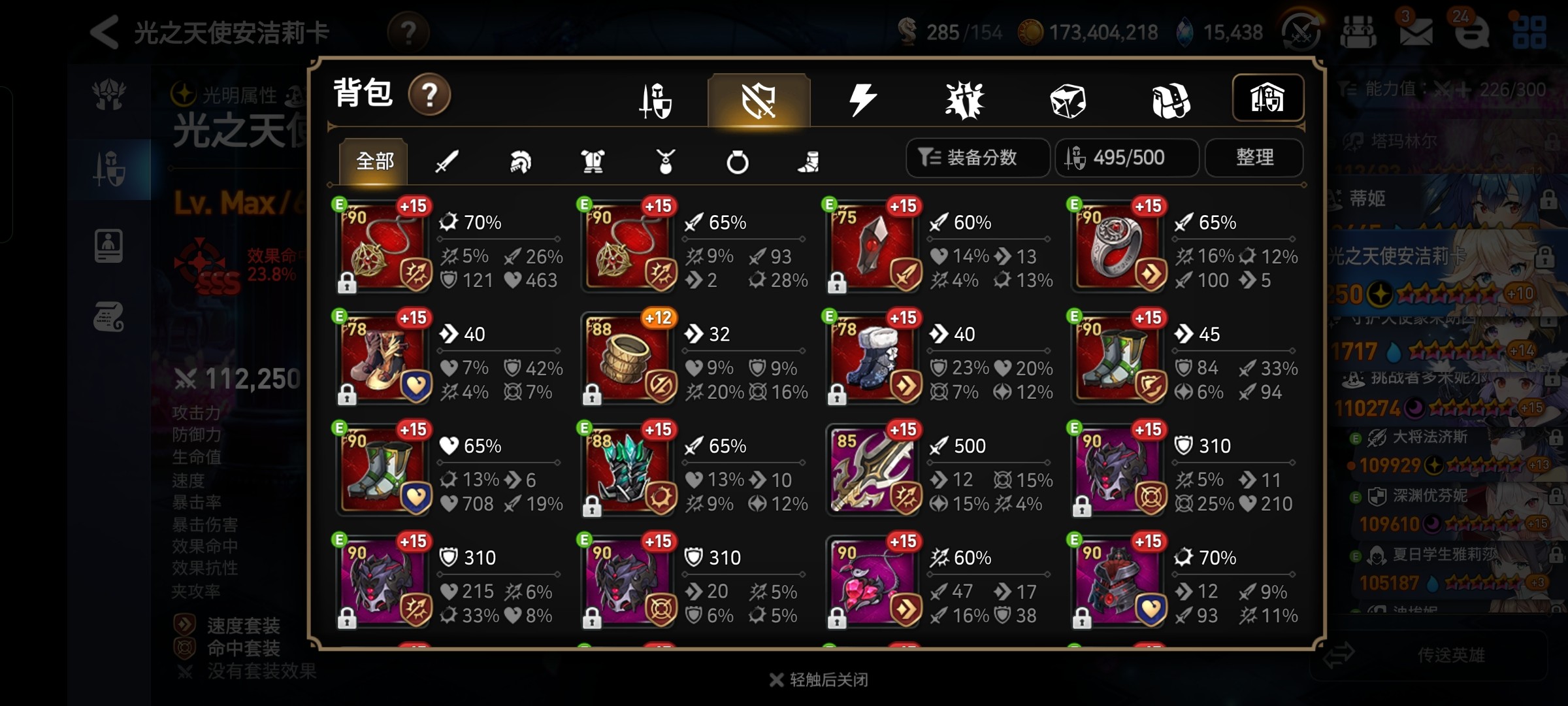1568x706 pixels.
Task: Select the crossed-out shield inventory tab
Action: click(x=759, y=100)
